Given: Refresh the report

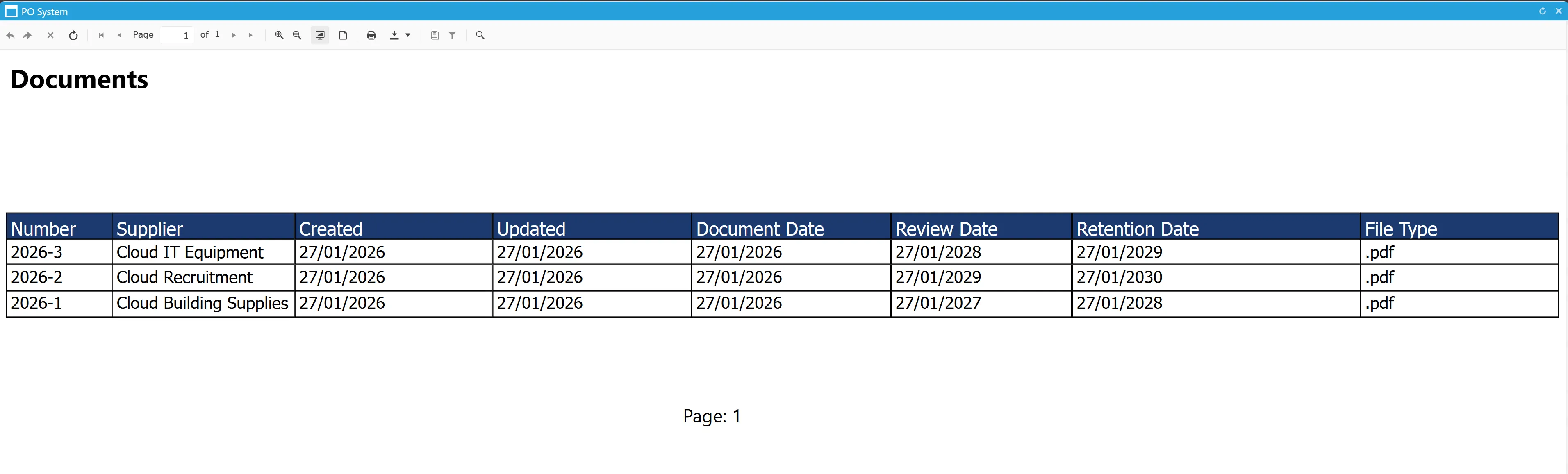Looking at the screenshot, I should pyautogui.click(x=73, y=35).
